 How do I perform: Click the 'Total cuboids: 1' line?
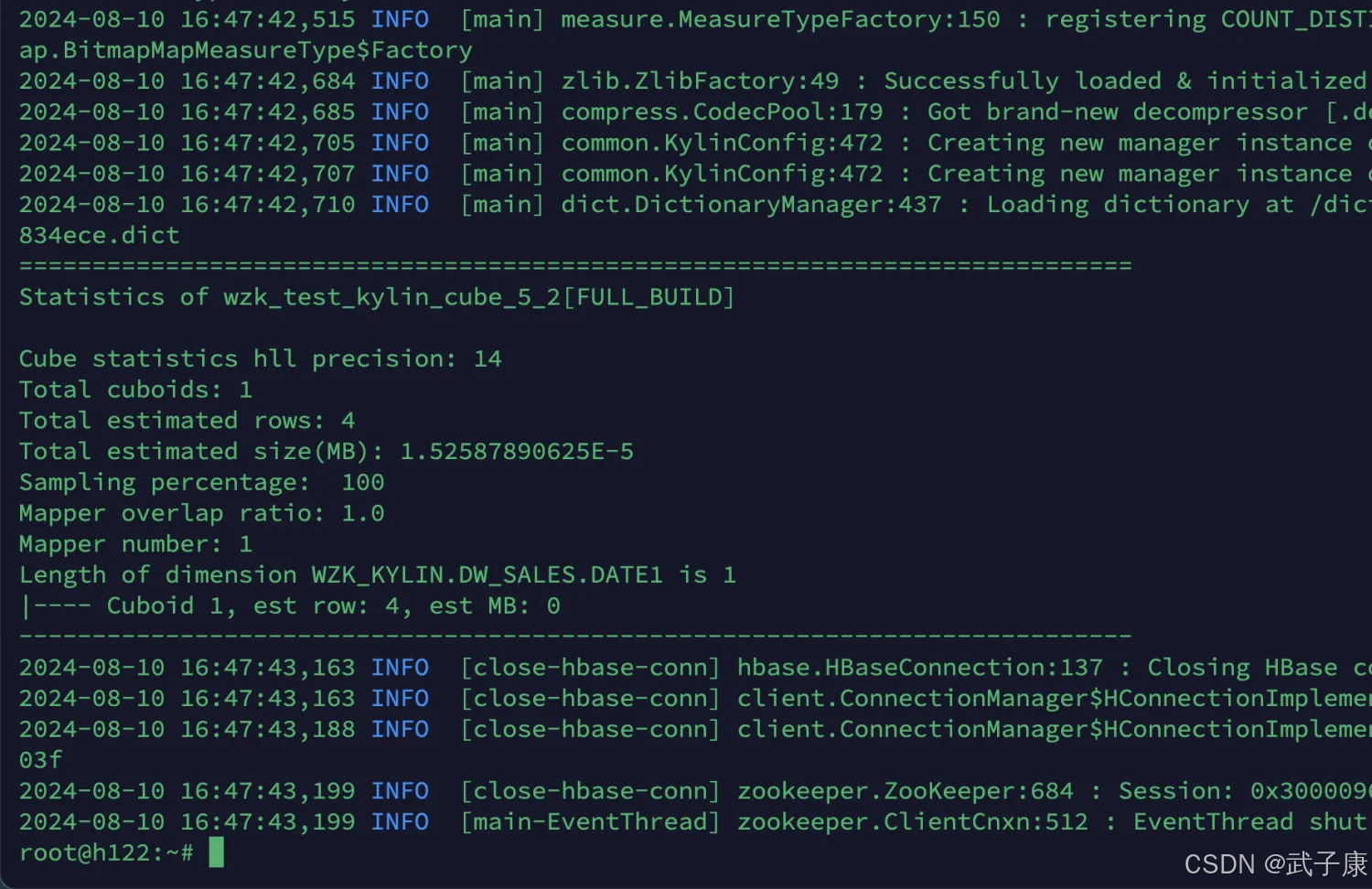click(x=135, y=390)
